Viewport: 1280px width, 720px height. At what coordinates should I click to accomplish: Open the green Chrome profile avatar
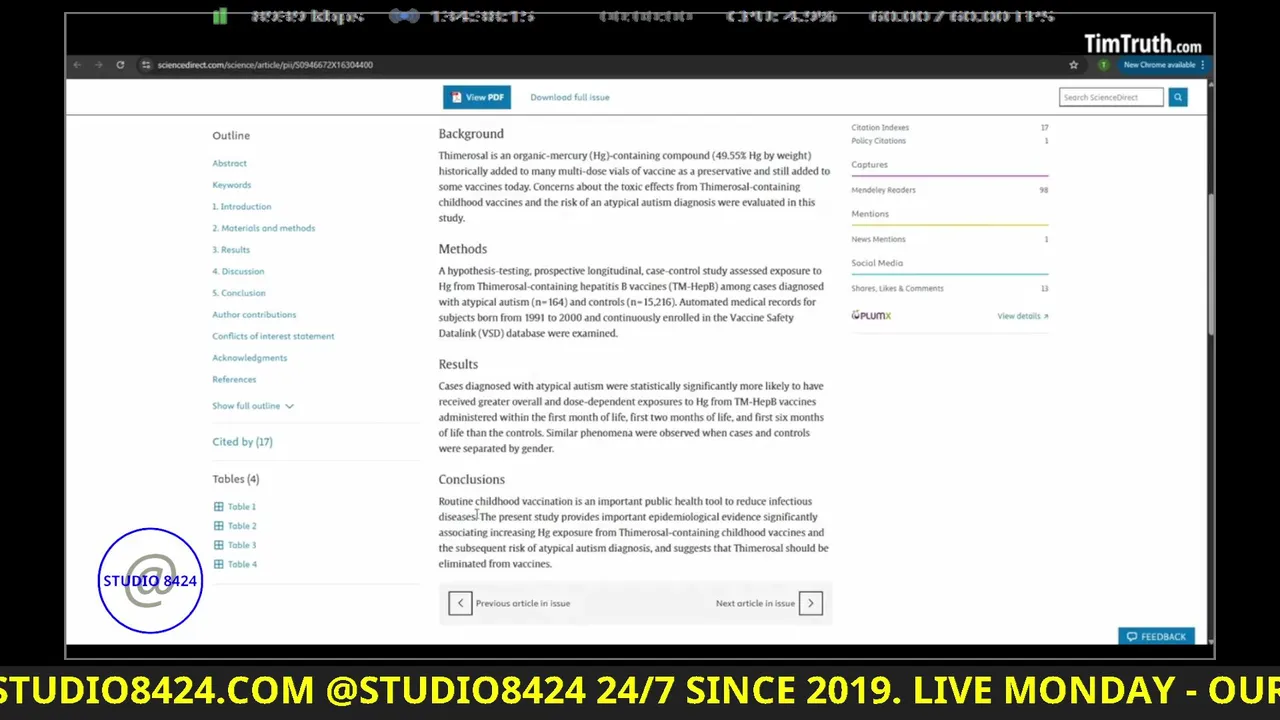(x=1103, y=65)
